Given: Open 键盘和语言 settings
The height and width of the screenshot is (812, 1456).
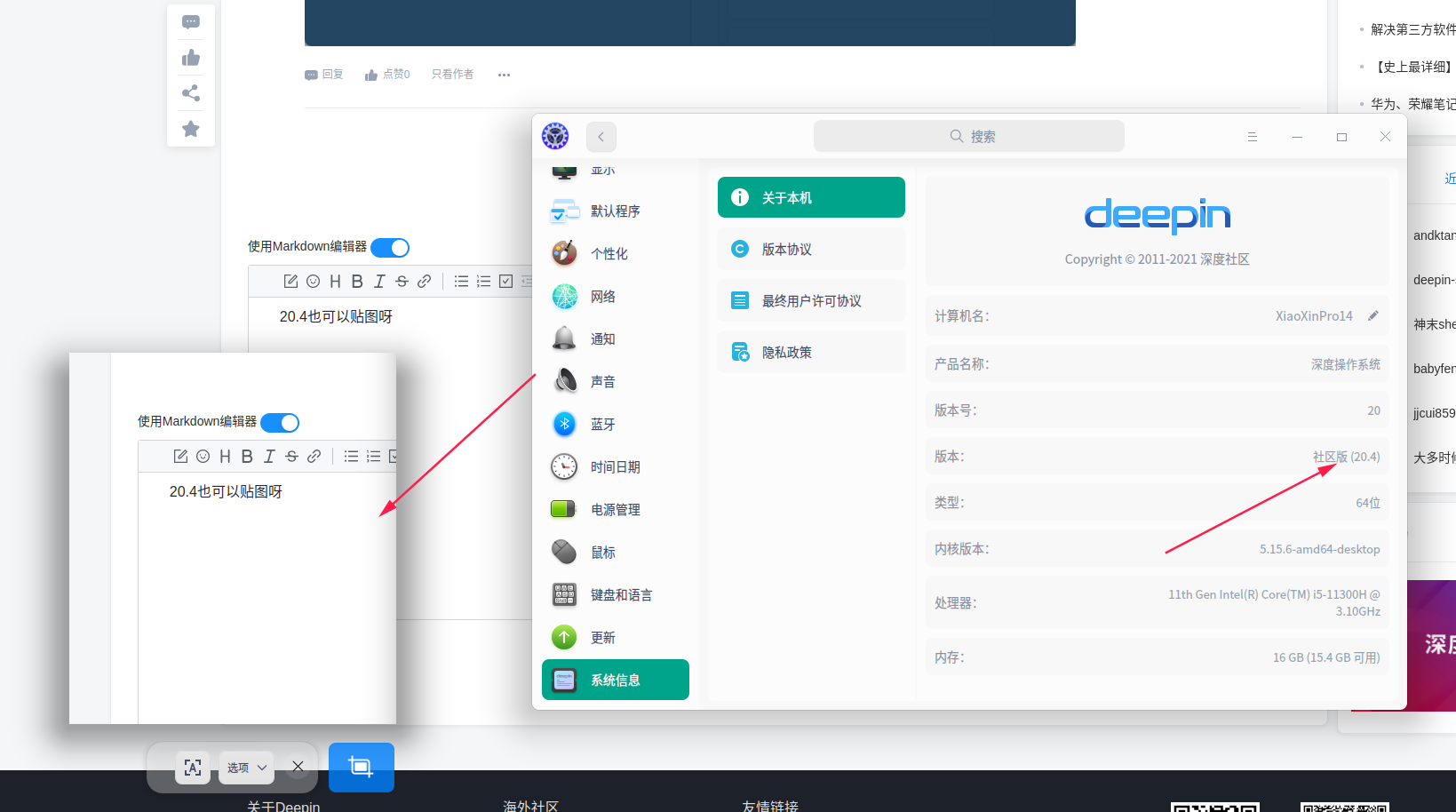Looking at the screenshot, I should tap(616, 595).
